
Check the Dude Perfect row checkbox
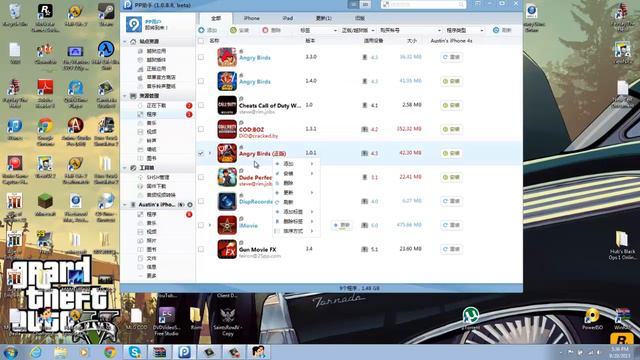(201, 177)
